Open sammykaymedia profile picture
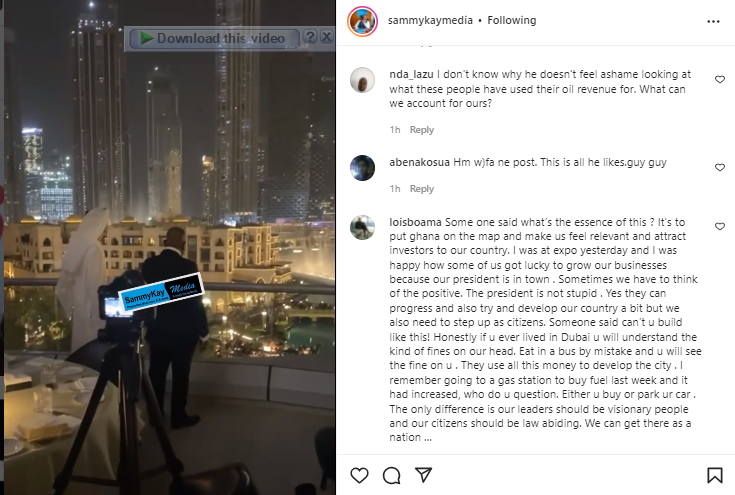Screen dimensions: 735x495 click(362, 21)
